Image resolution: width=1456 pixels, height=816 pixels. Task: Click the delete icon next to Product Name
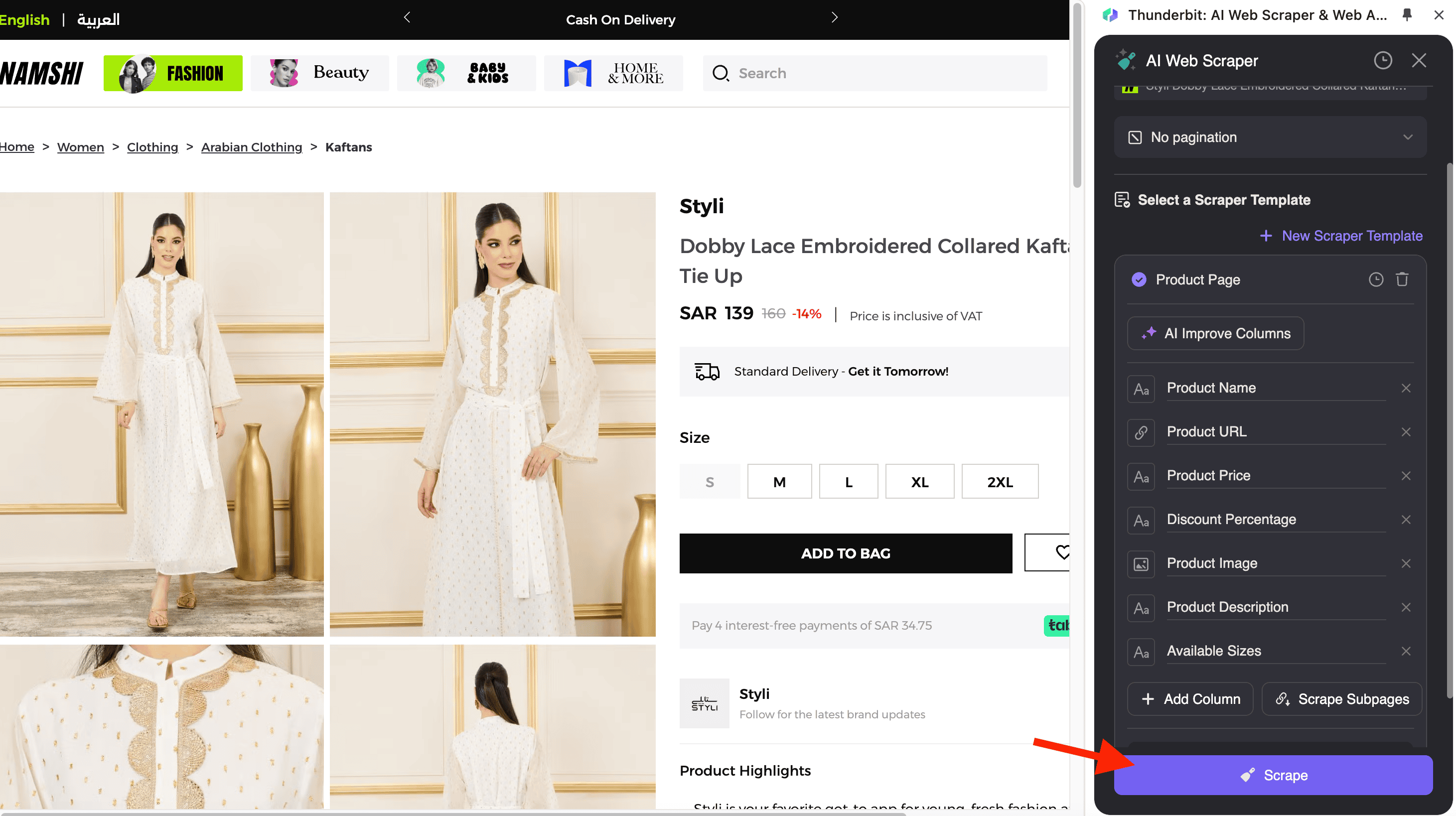tap(1406, 388)
